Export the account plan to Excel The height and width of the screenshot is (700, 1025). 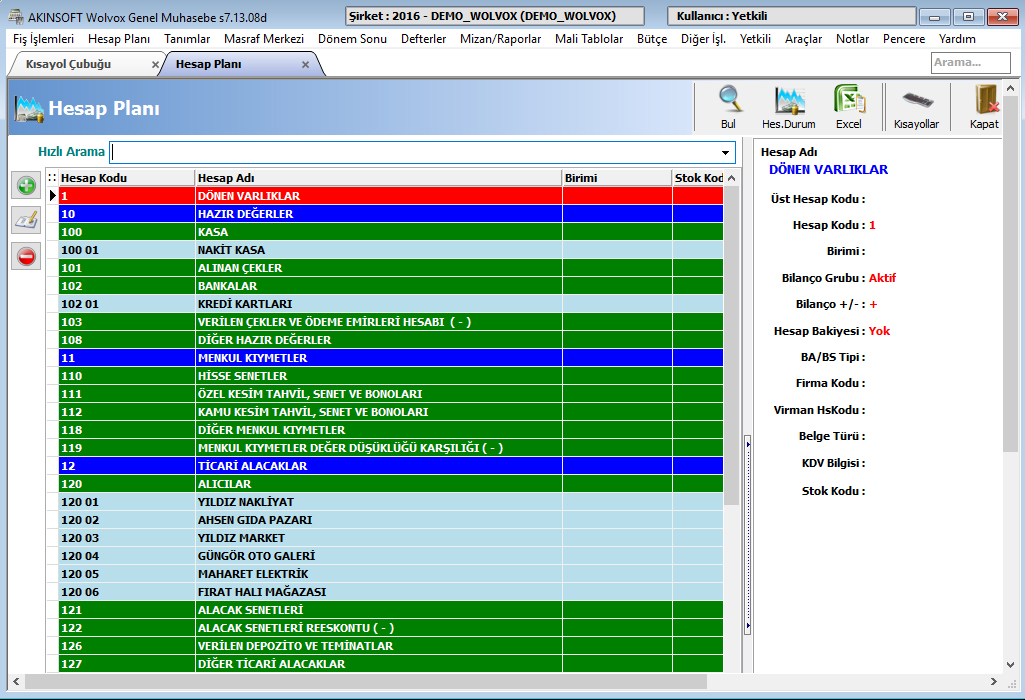coord(849,107)
